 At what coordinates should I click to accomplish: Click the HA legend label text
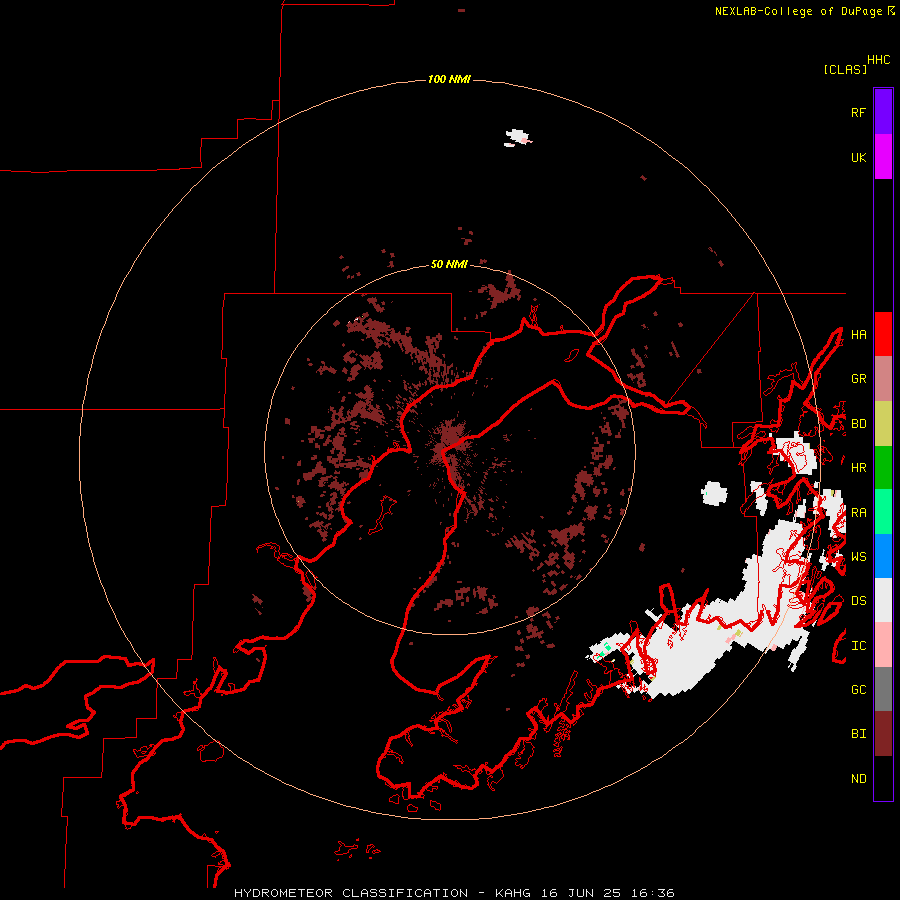(x=858, y=335)
